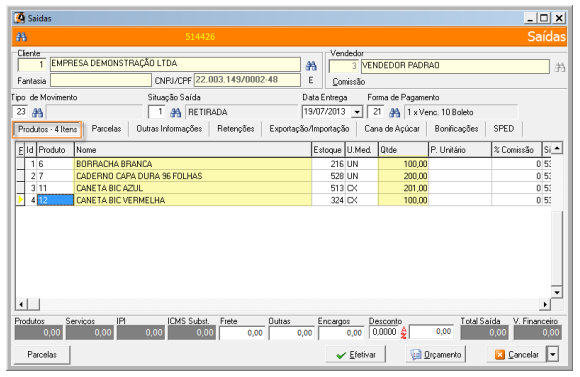Expand the arrow next to Cancelar button
Viewport: 580px width, 377px height.
[x=553, y=354]
